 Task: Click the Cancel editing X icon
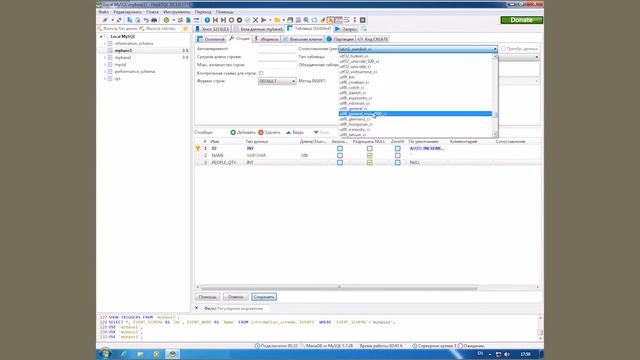[x=256, y=20]
